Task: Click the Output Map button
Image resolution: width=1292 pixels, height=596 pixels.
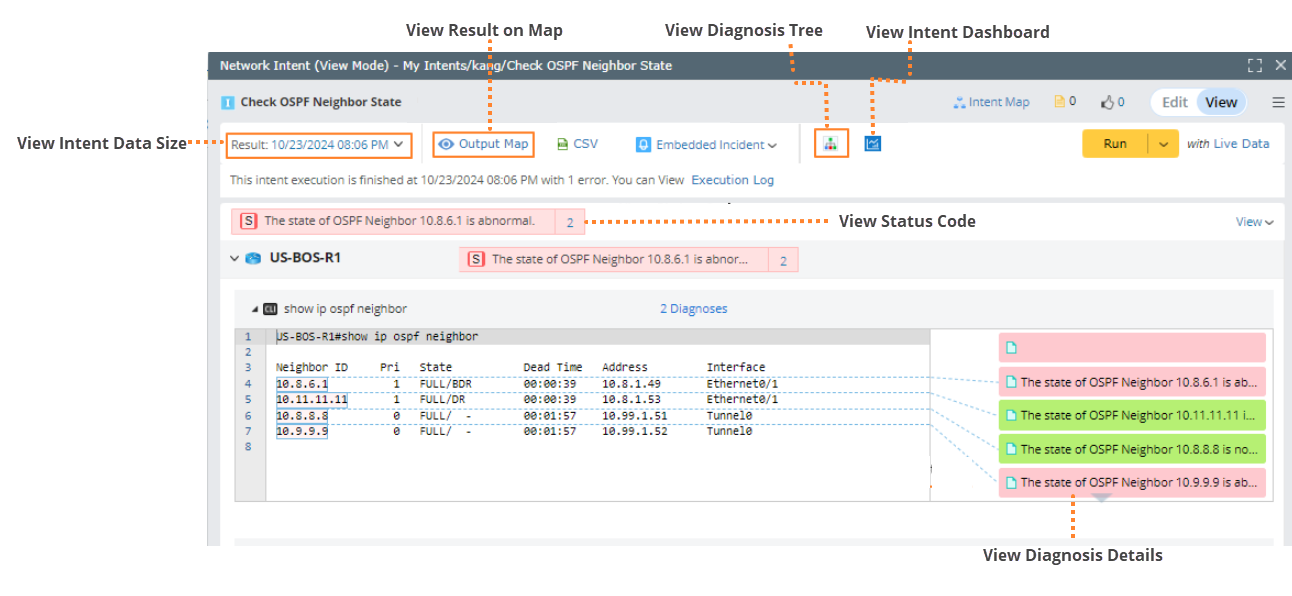Action: coord(483,144)
